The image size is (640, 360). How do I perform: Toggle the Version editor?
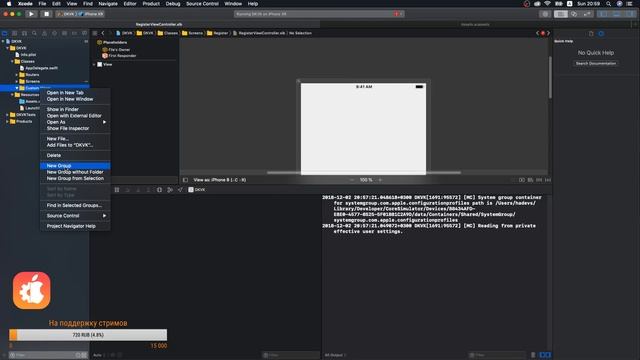click(587, 14)
